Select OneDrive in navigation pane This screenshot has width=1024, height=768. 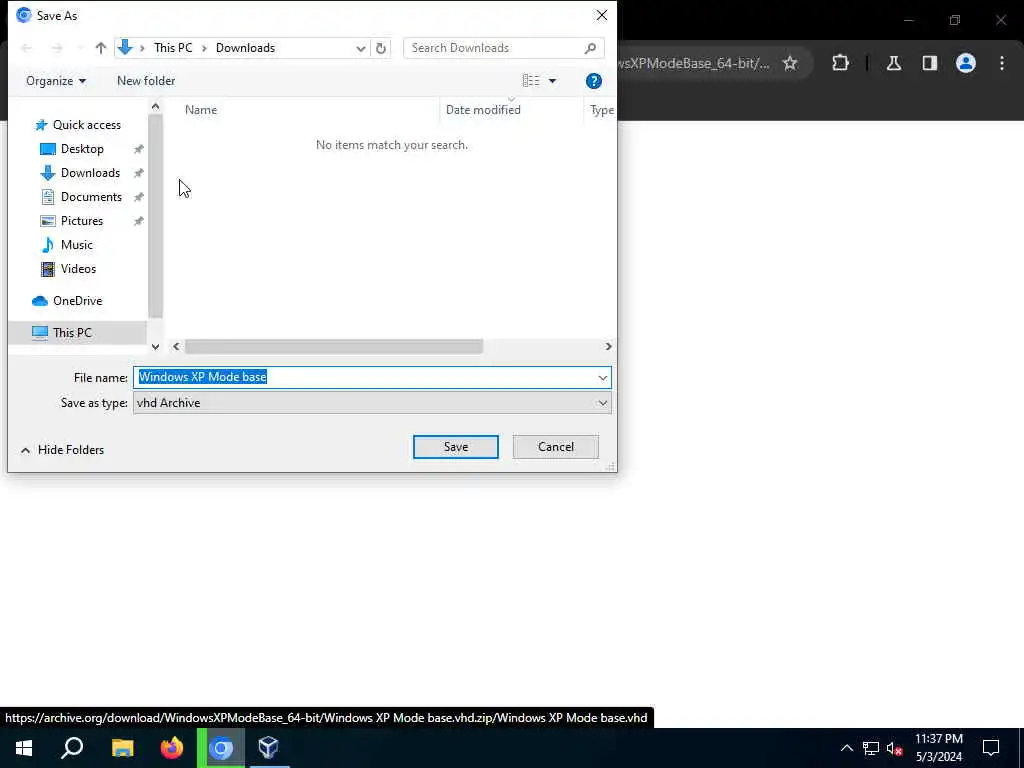[77, 301]
